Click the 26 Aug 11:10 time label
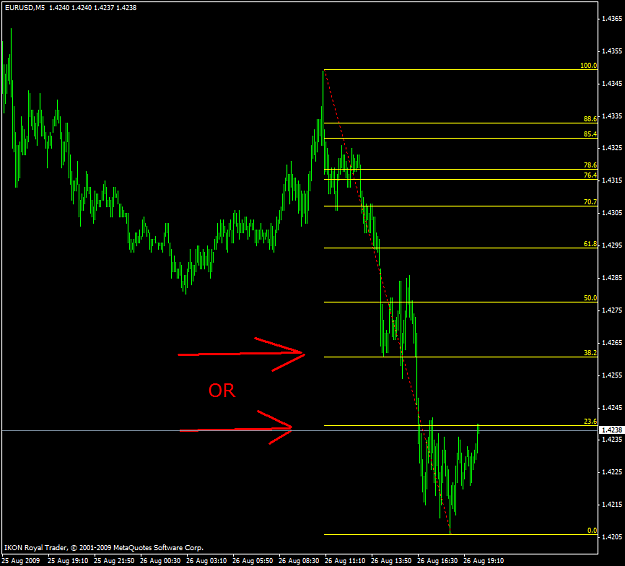The width and height of the screenshot is (625, 566). tap(345, 561)
